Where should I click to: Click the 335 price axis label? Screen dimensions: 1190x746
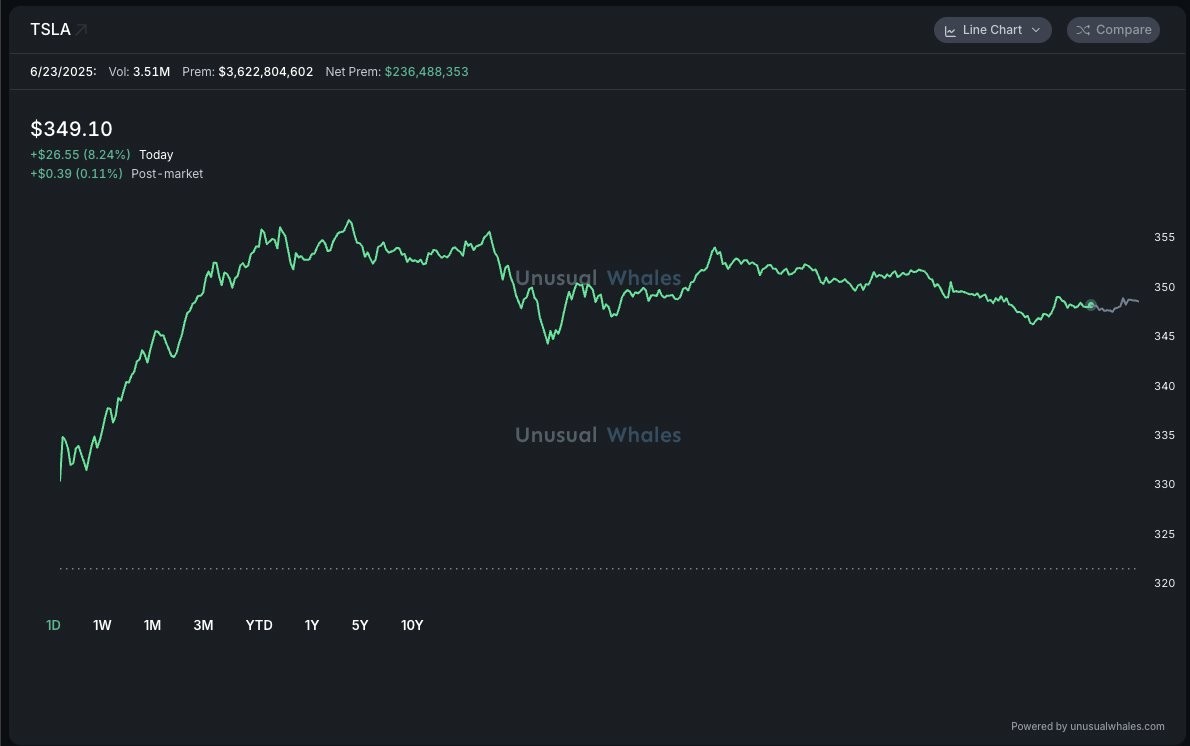click(x=1164, y=436)
